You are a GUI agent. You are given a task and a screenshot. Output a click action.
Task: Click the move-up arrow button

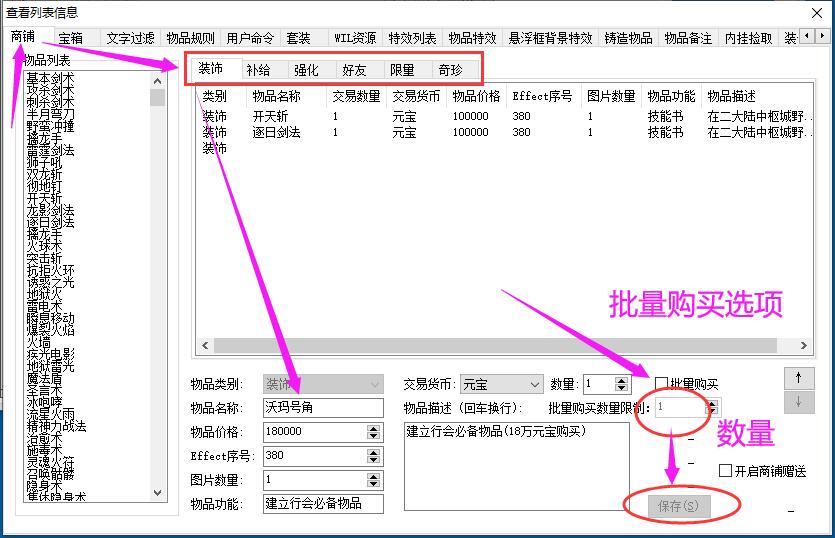(798, 379)
